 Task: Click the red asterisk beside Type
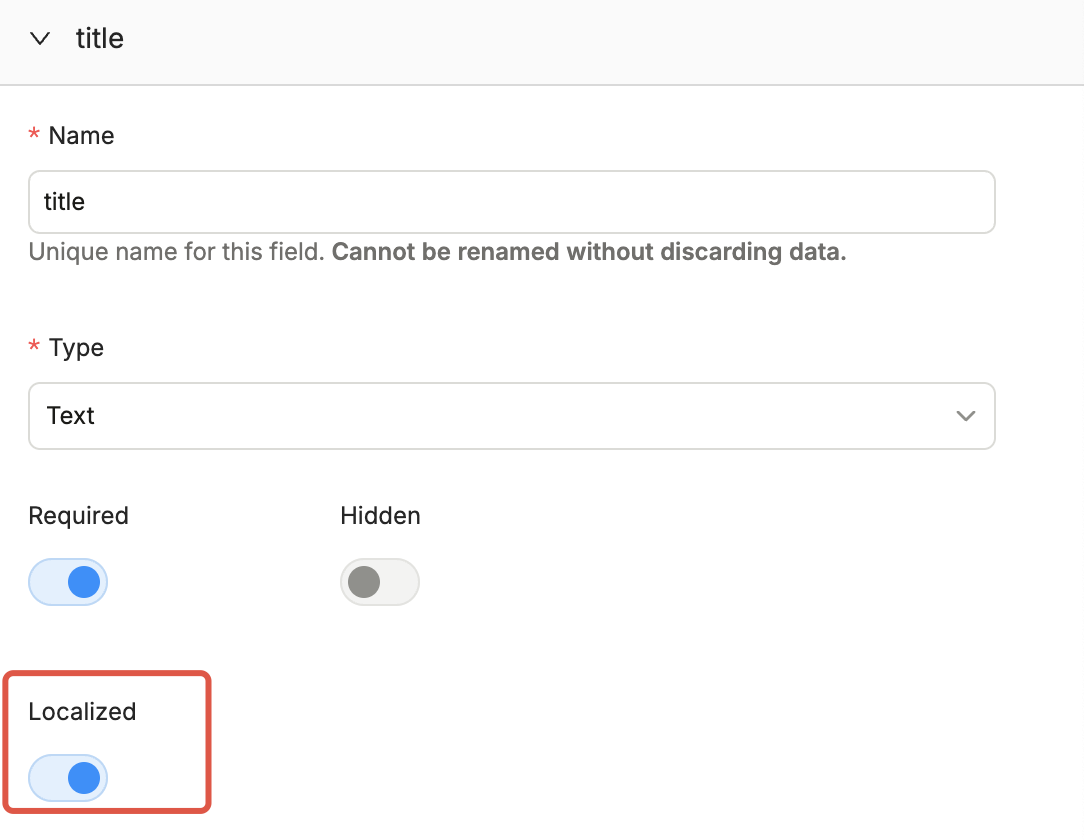pos(34,348)
